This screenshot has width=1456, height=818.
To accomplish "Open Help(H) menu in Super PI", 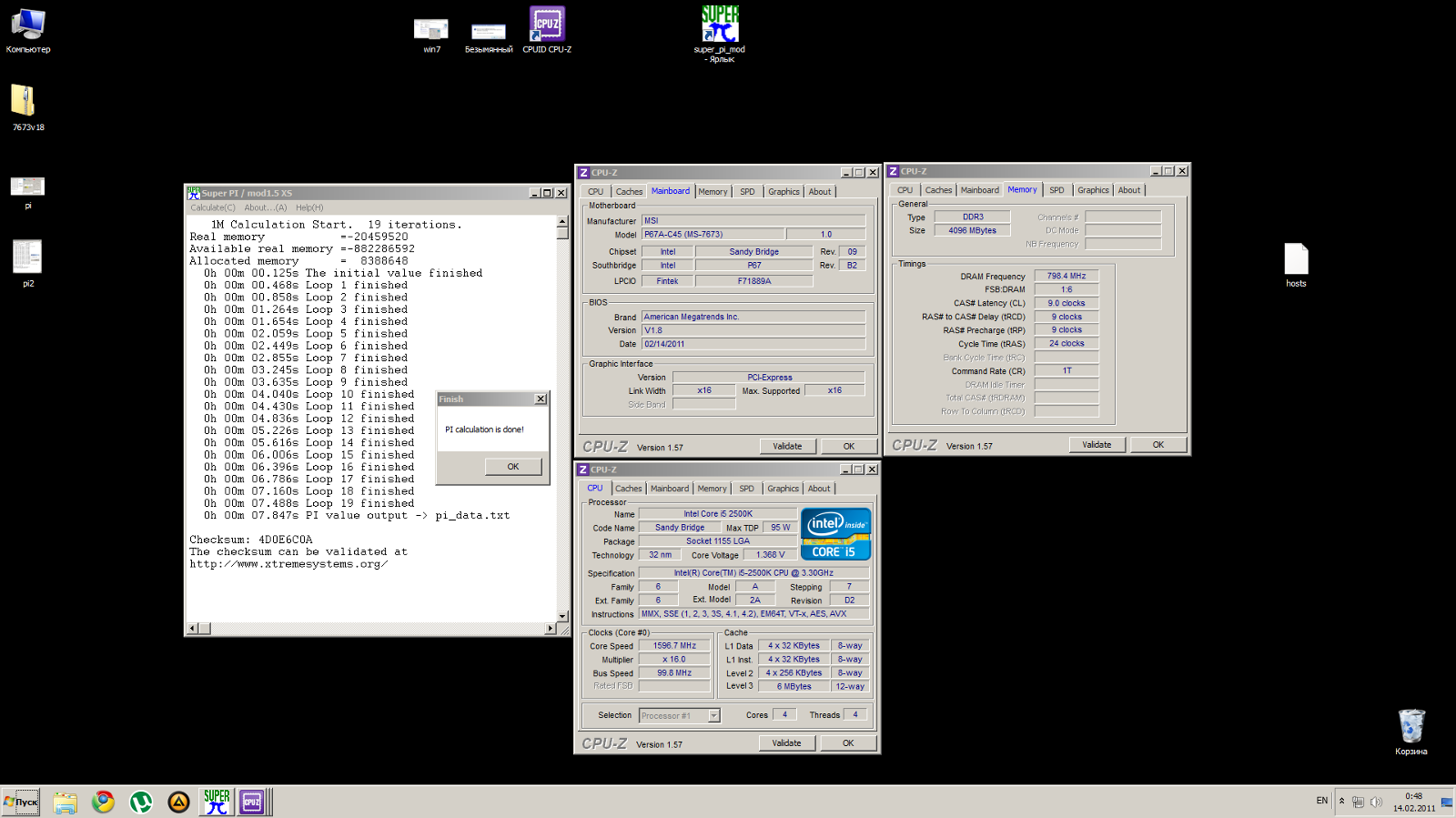I will (x=309, y=207).
